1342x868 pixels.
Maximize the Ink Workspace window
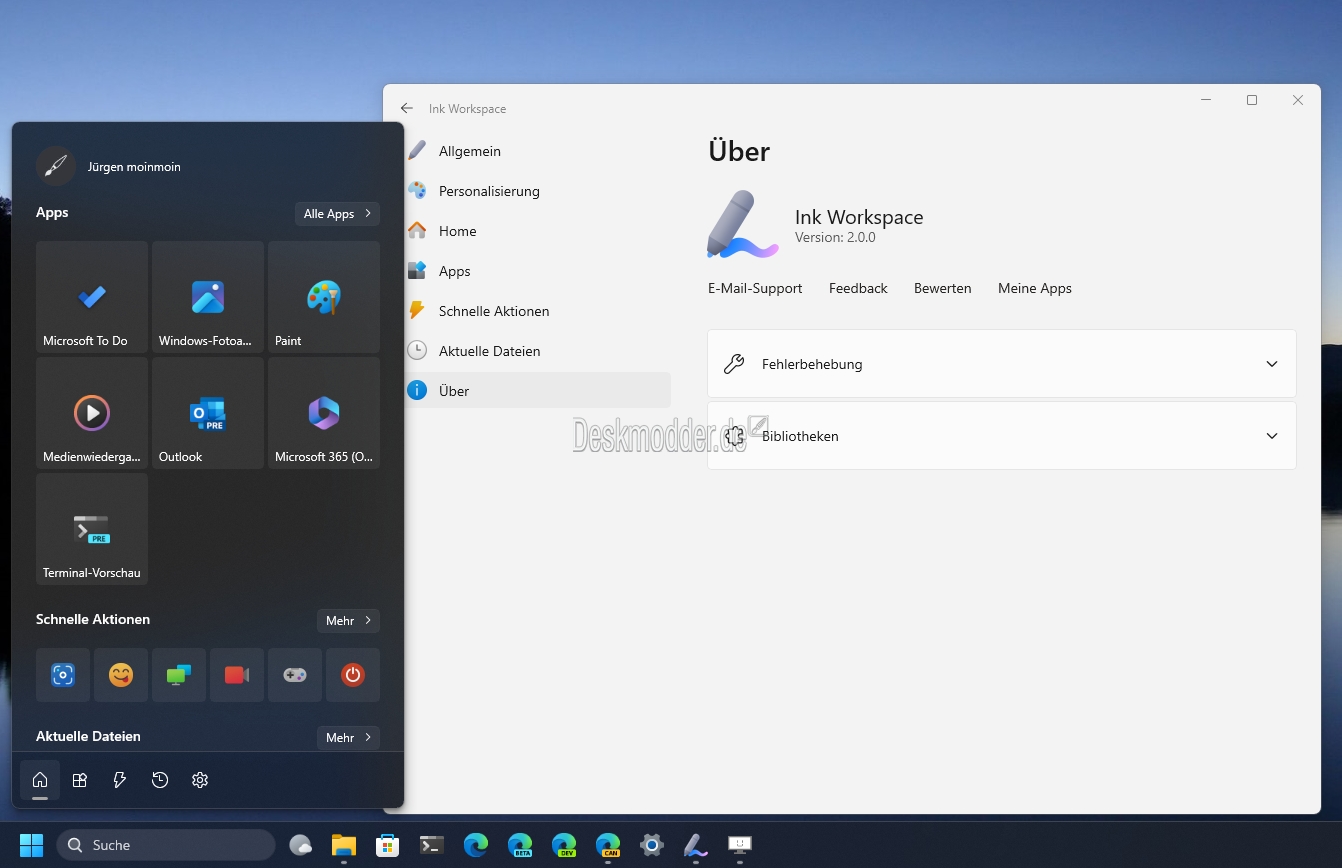(1252, 100)
